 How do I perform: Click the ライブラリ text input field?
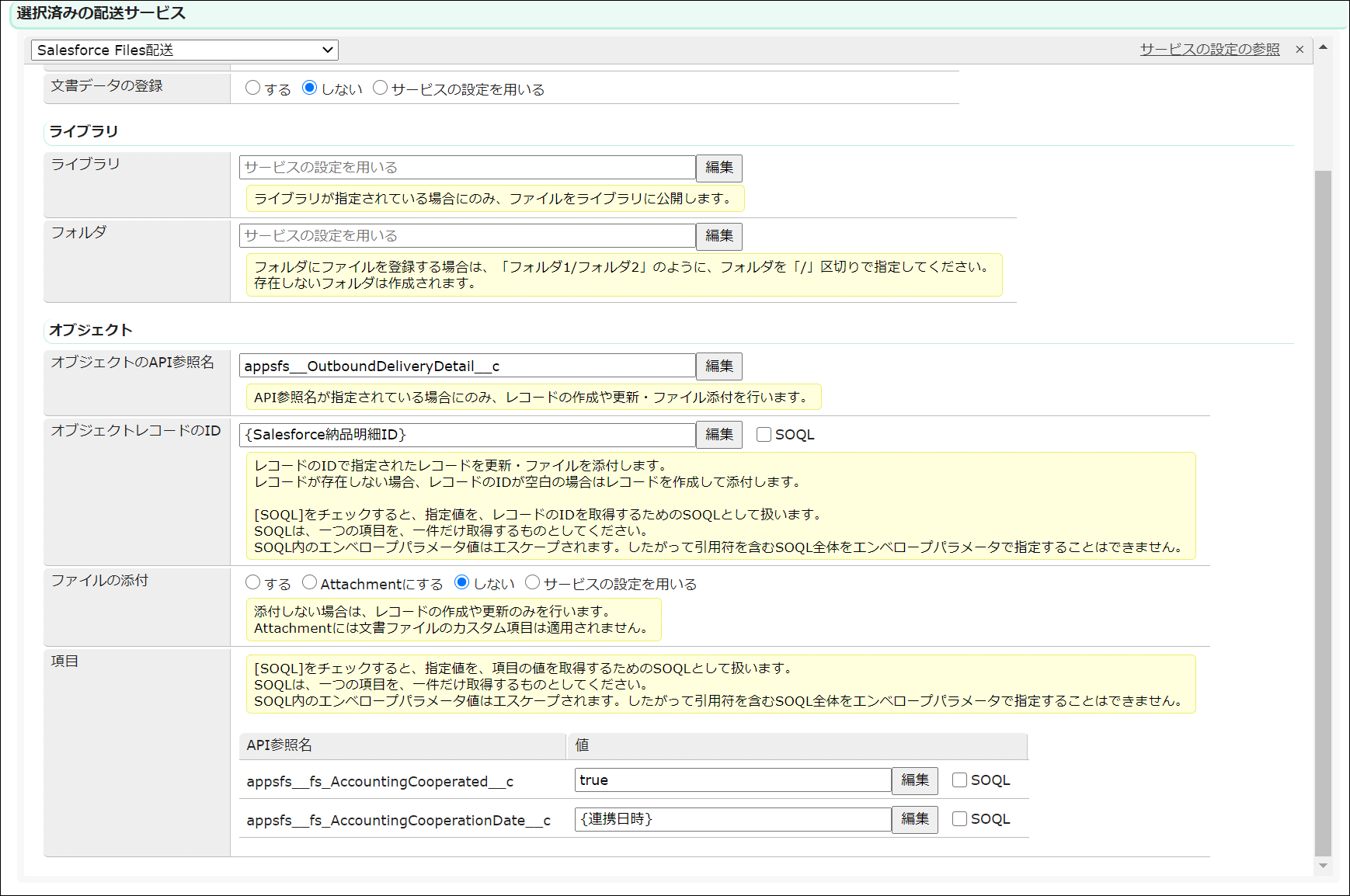click(467, 168)
